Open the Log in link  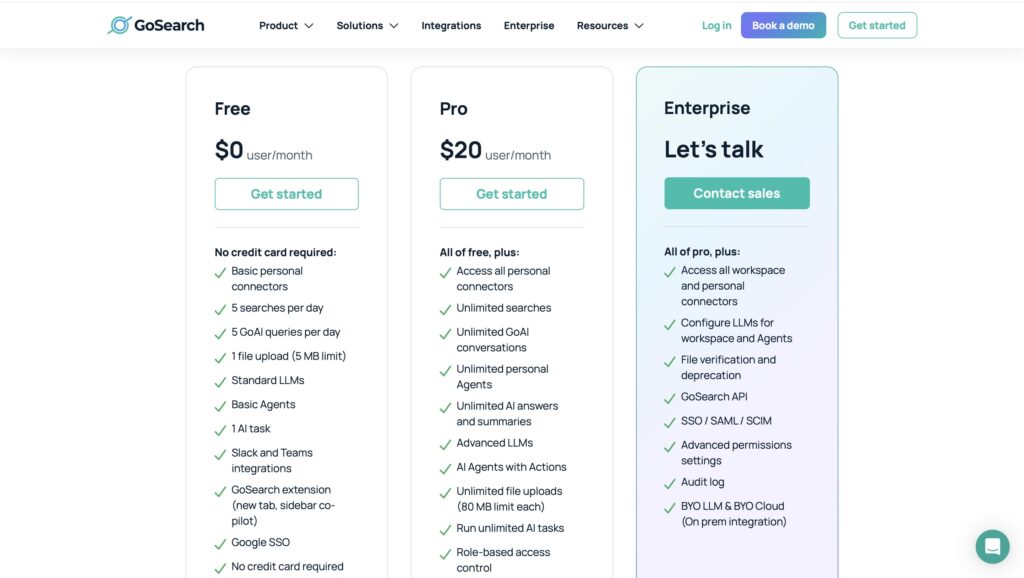(x=715, y=25)
